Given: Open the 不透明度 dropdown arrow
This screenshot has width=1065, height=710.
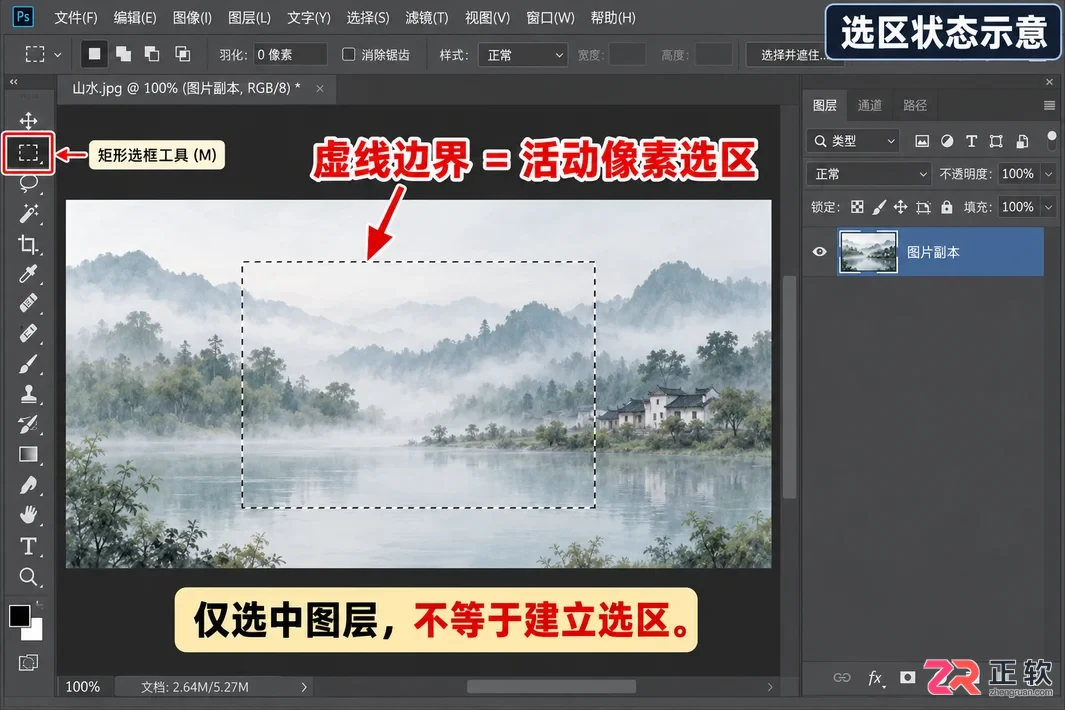Looking at the screenshot, I should click(1049, 174).
